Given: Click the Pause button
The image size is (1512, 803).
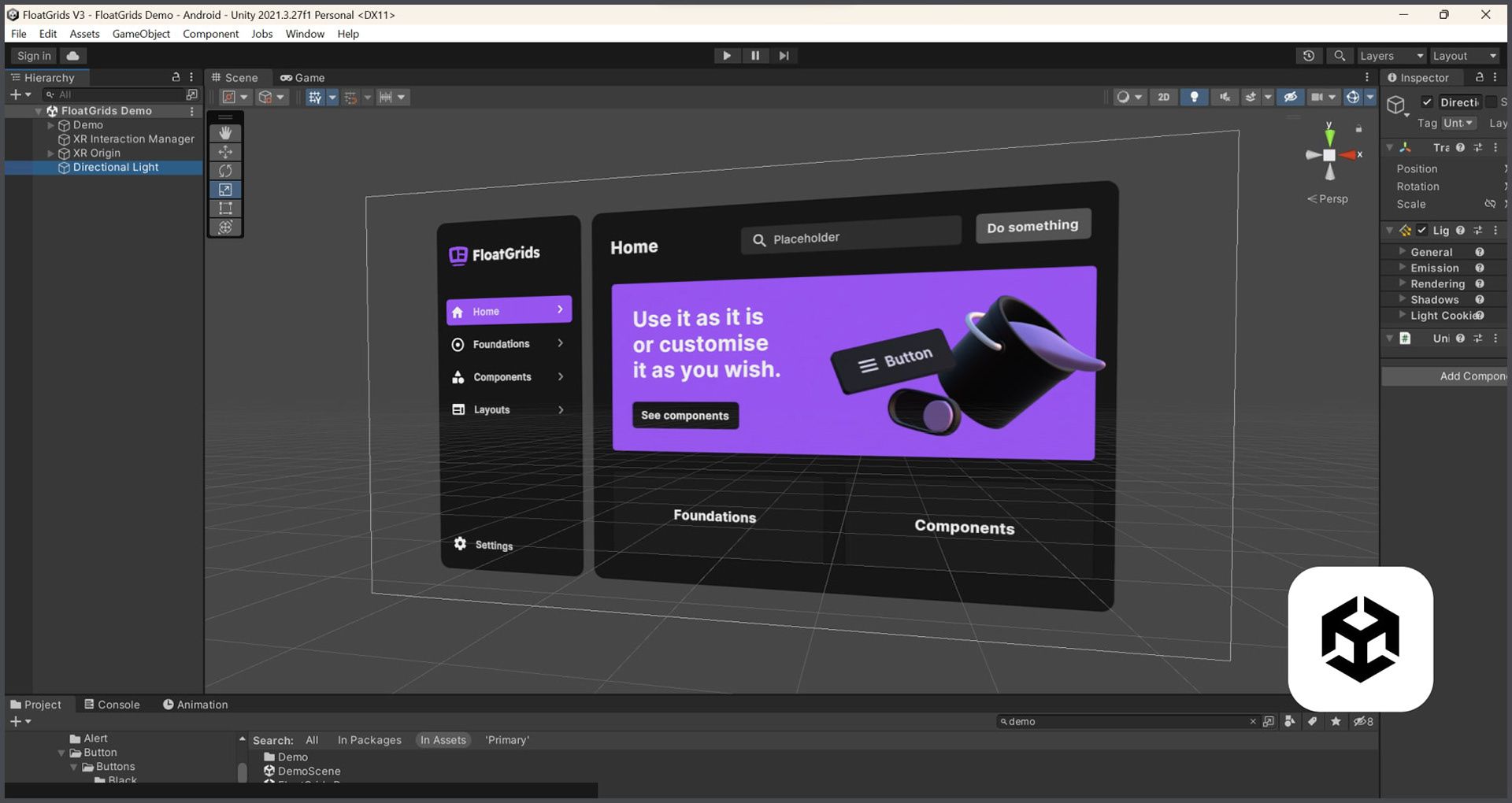Looking at the screenshot, I should pos(755,56).
